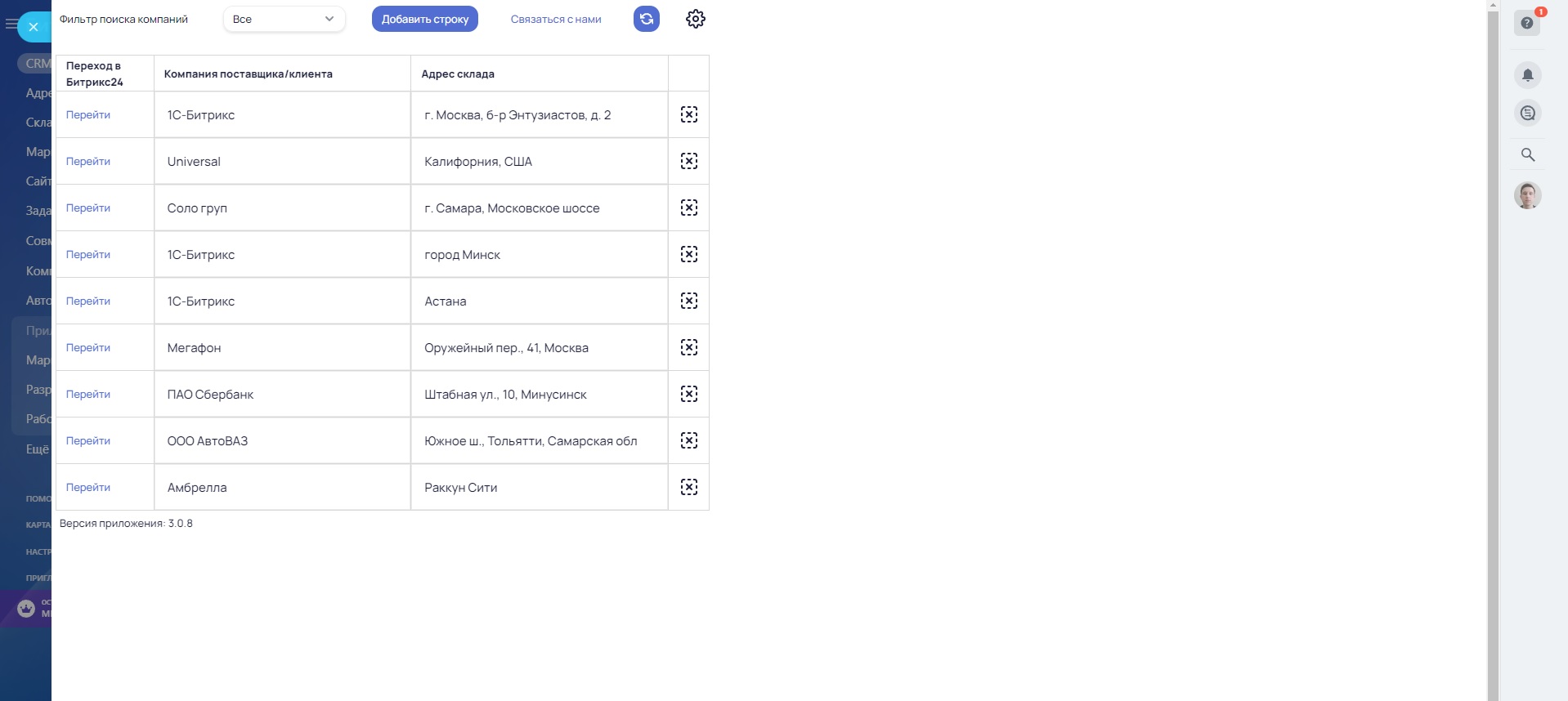Click the search magnifier icon
The height and width of the screenshot is (701, 1568).
[x=1527, y=154]
